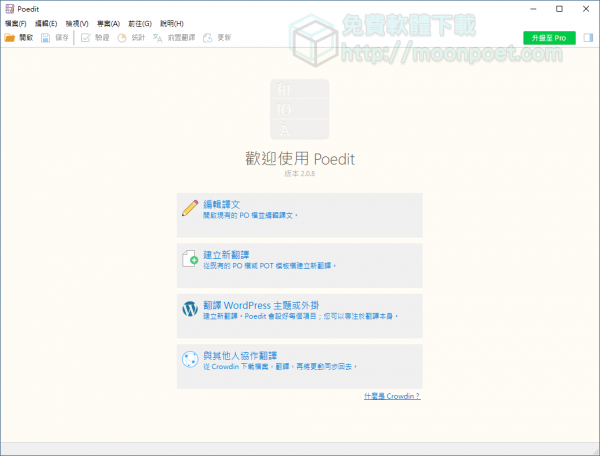Close the Poedit window
This screenshot has width=600, height=456.
[586, 9]
